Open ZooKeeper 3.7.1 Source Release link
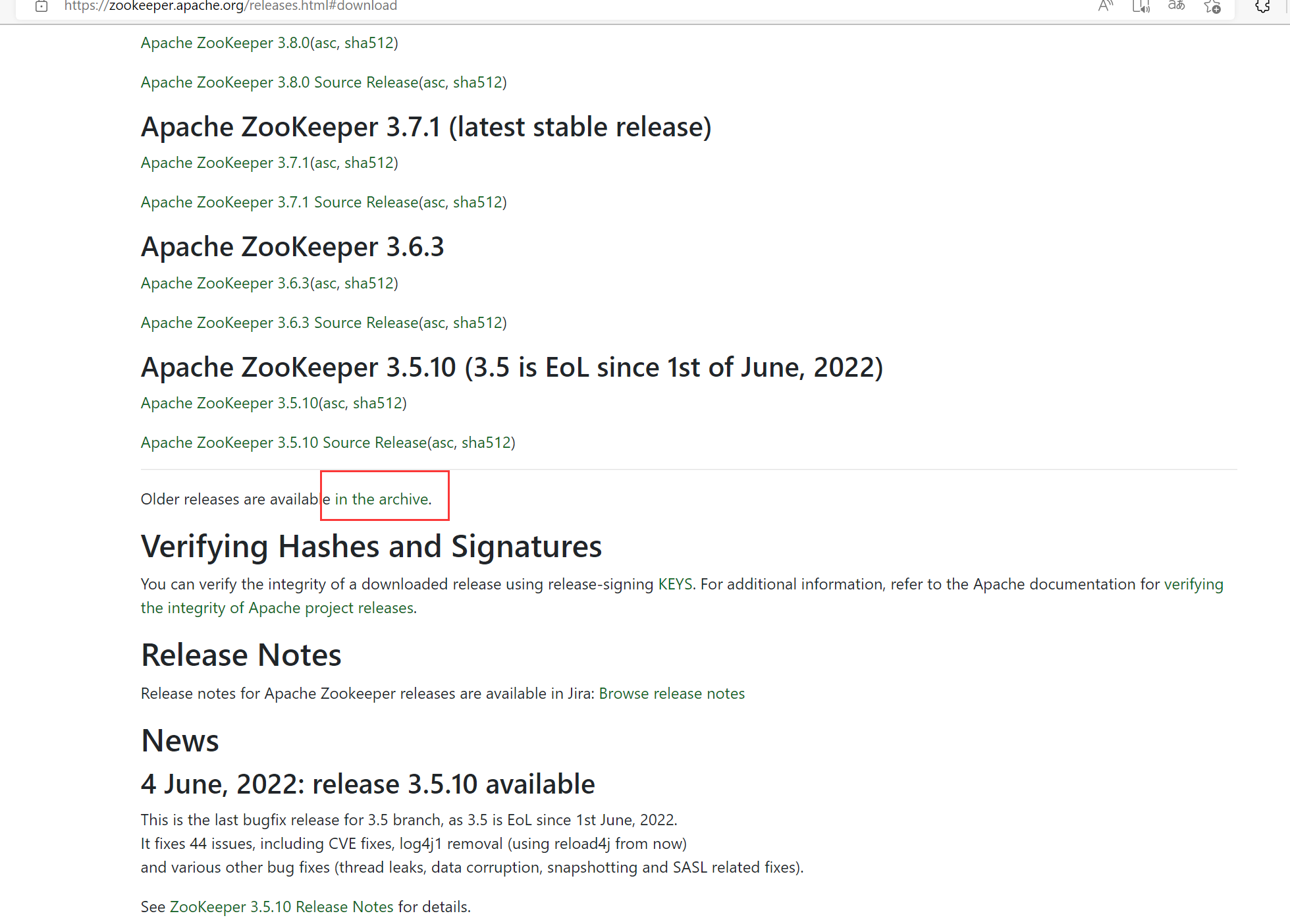Image resolution: width=1290 pixels, height=924 pixels. coord(279,202)
